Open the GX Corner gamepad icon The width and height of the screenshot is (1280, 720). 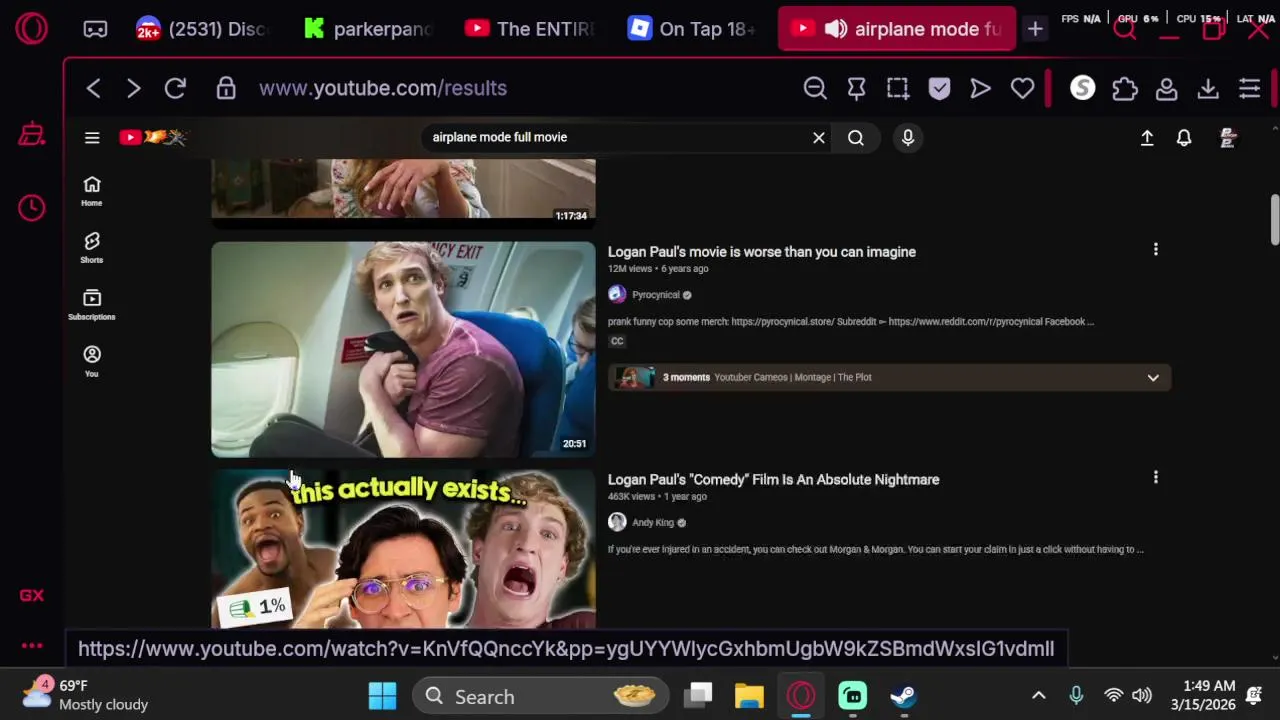95,29
